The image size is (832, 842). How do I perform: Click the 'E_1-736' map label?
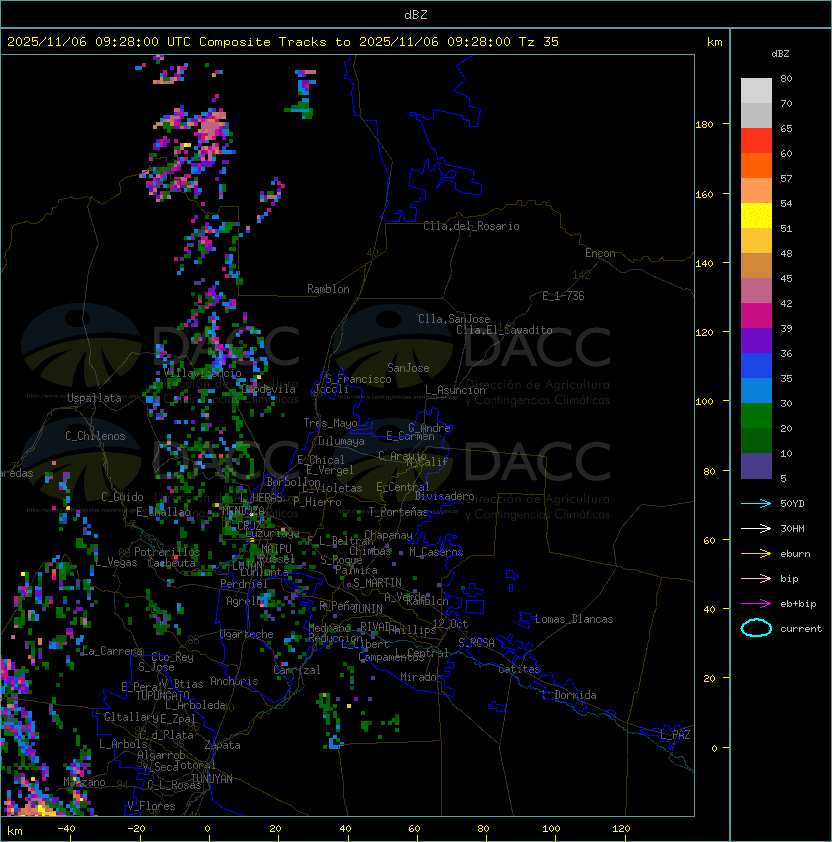point(563,296)
